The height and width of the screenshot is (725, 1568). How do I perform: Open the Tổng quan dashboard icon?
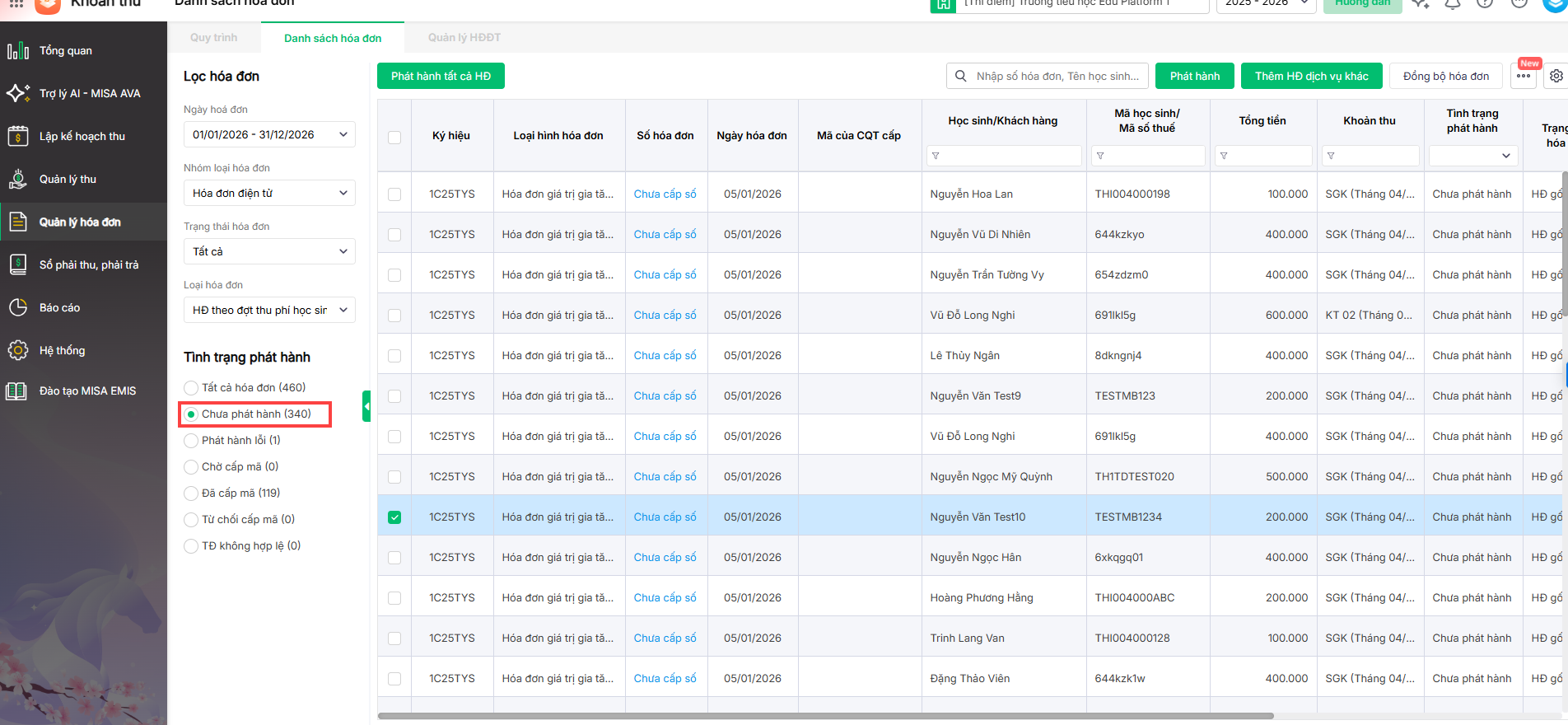click(18, 51)
